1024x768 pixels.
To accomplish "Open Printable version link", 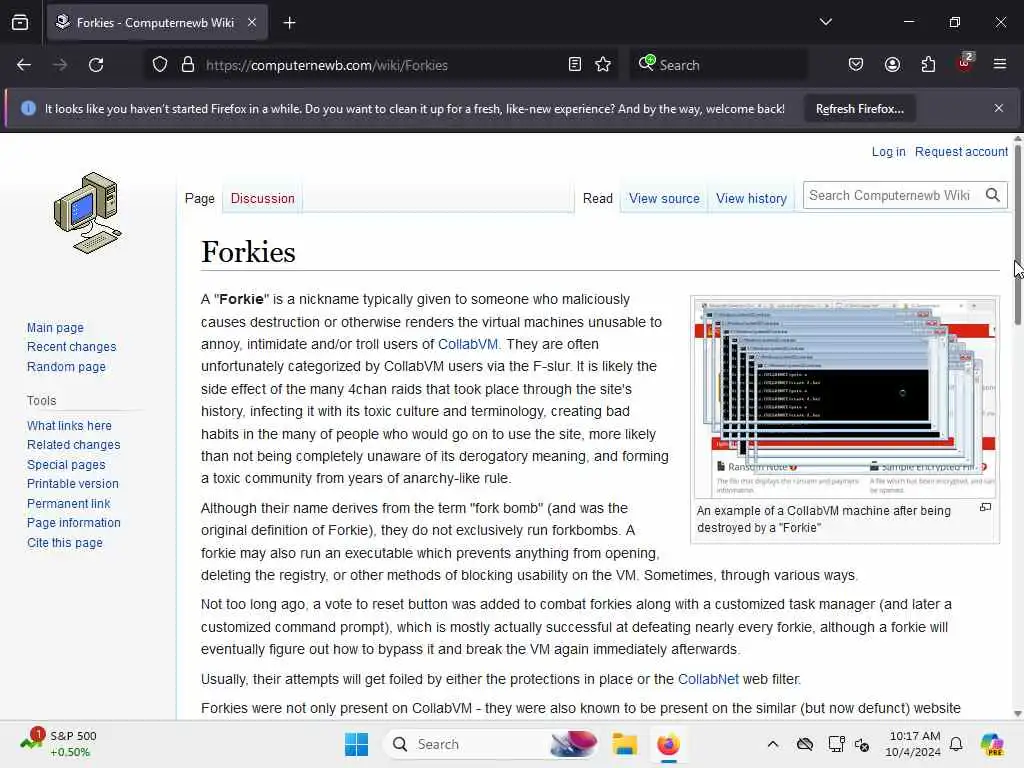I will (73, 484).
